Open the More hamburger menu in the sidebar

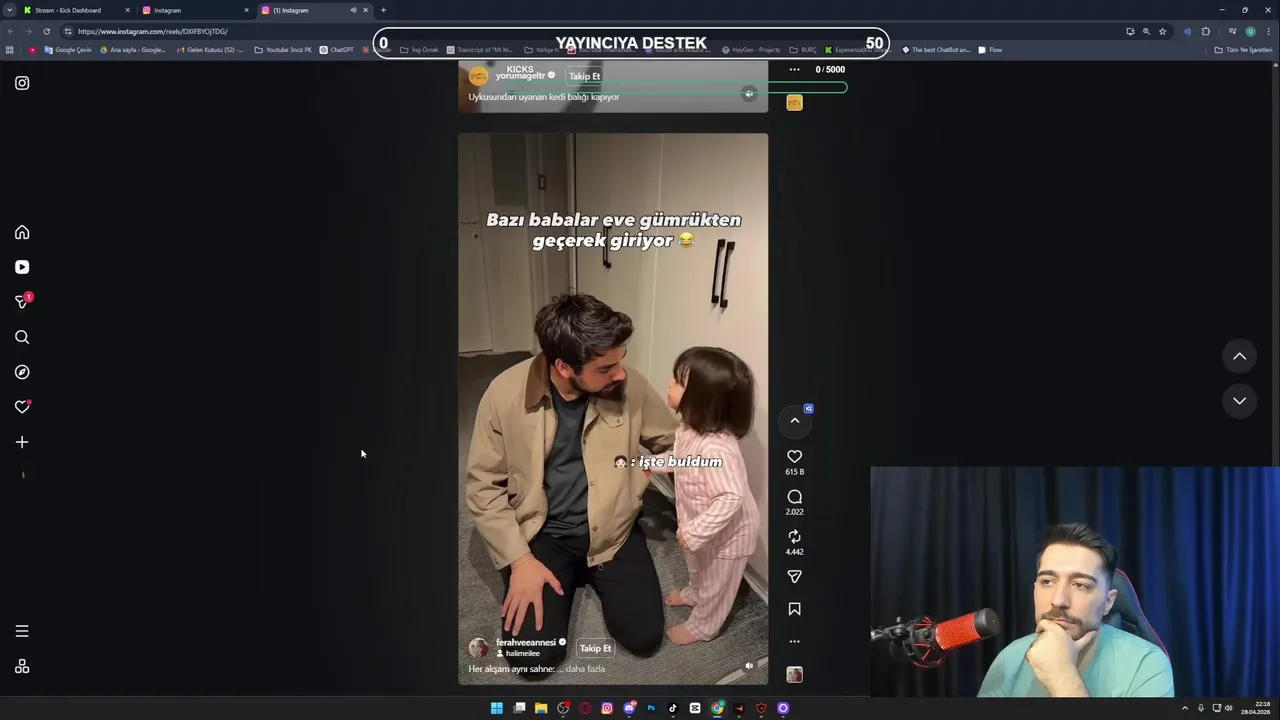coord(22,631)
